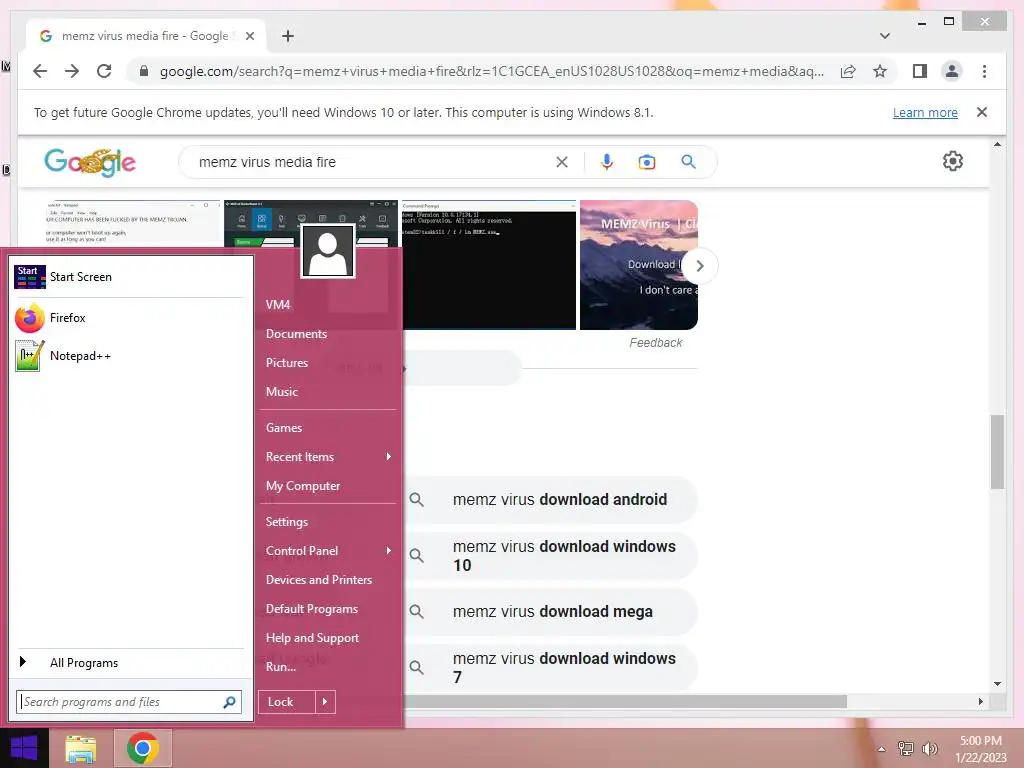1024x768 pixels.
Task: Click Chrome icon in taskbar
Action: pos(143,748)
